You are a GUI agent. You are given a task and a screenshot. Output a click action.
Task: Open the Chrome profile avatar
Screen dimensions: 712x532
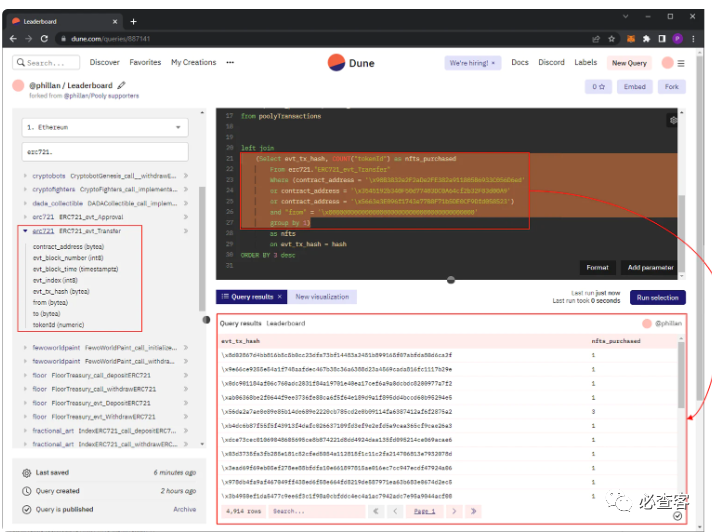[677, 39]
